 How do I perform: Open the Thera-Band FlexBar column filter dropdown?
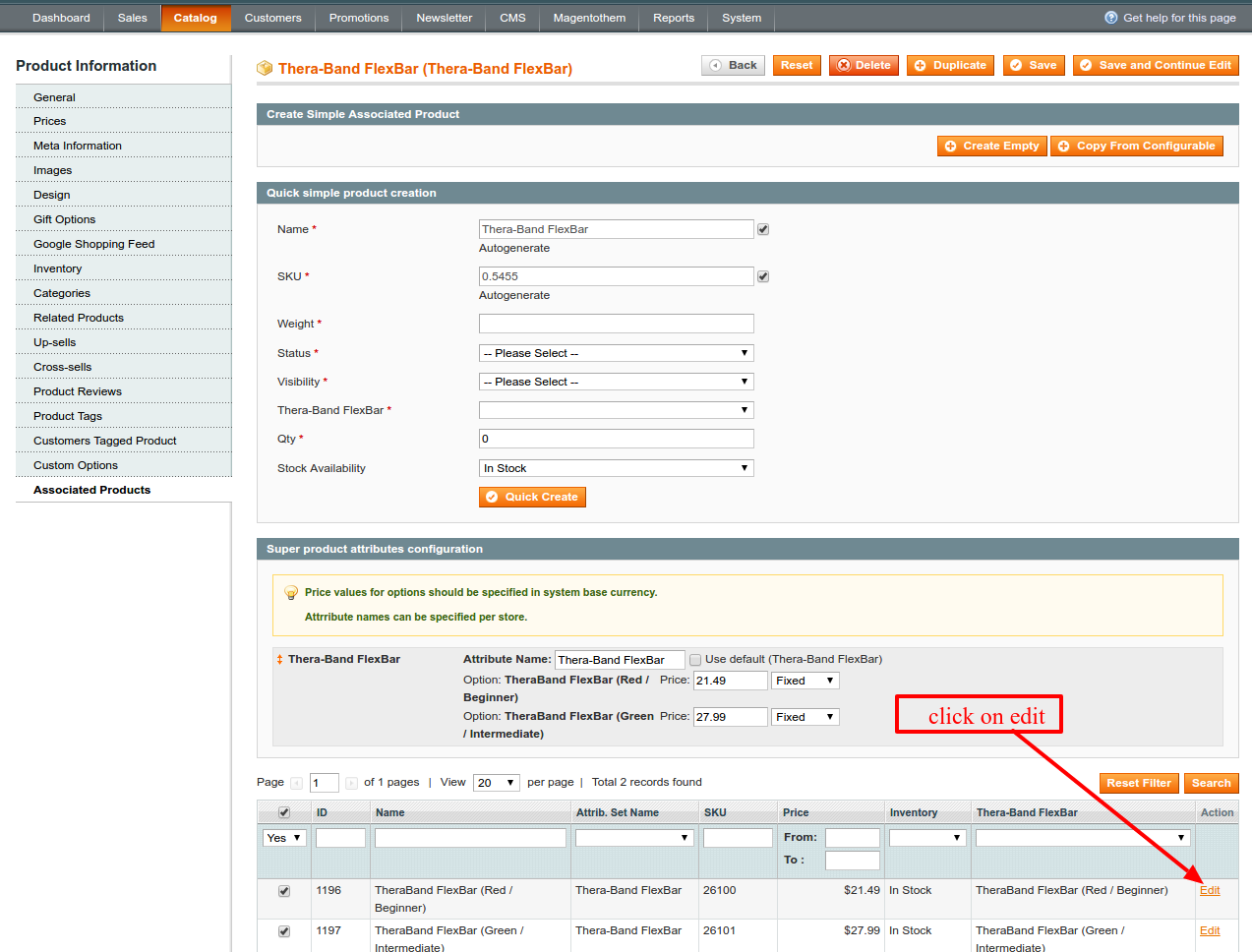(1083, 838)
